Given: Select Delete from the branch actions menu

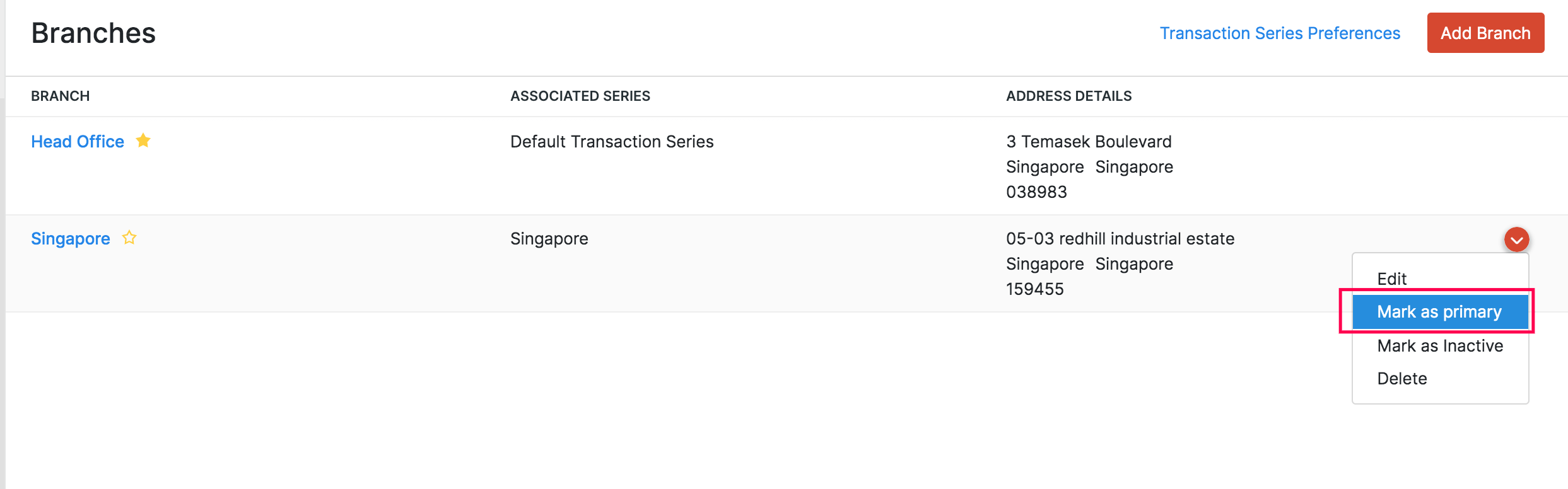Looking at the screenshot, I should tap(1401, 378).
